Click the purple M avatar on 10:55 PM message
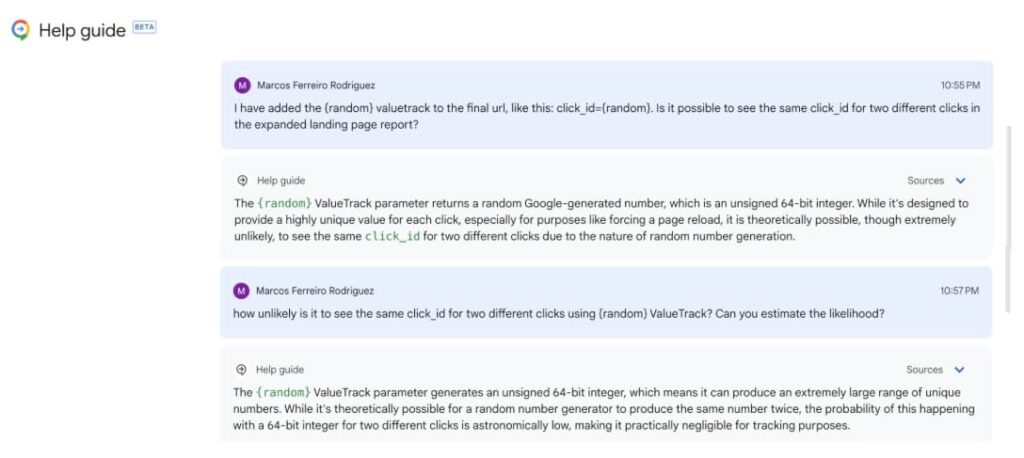Screen dimensions: 1024x458 (241, 85)
